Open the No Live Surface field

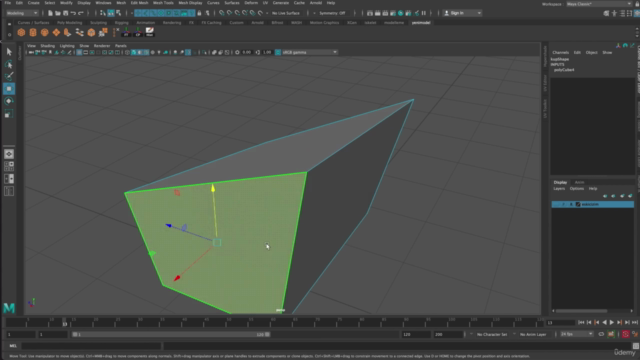pos(286,13)
